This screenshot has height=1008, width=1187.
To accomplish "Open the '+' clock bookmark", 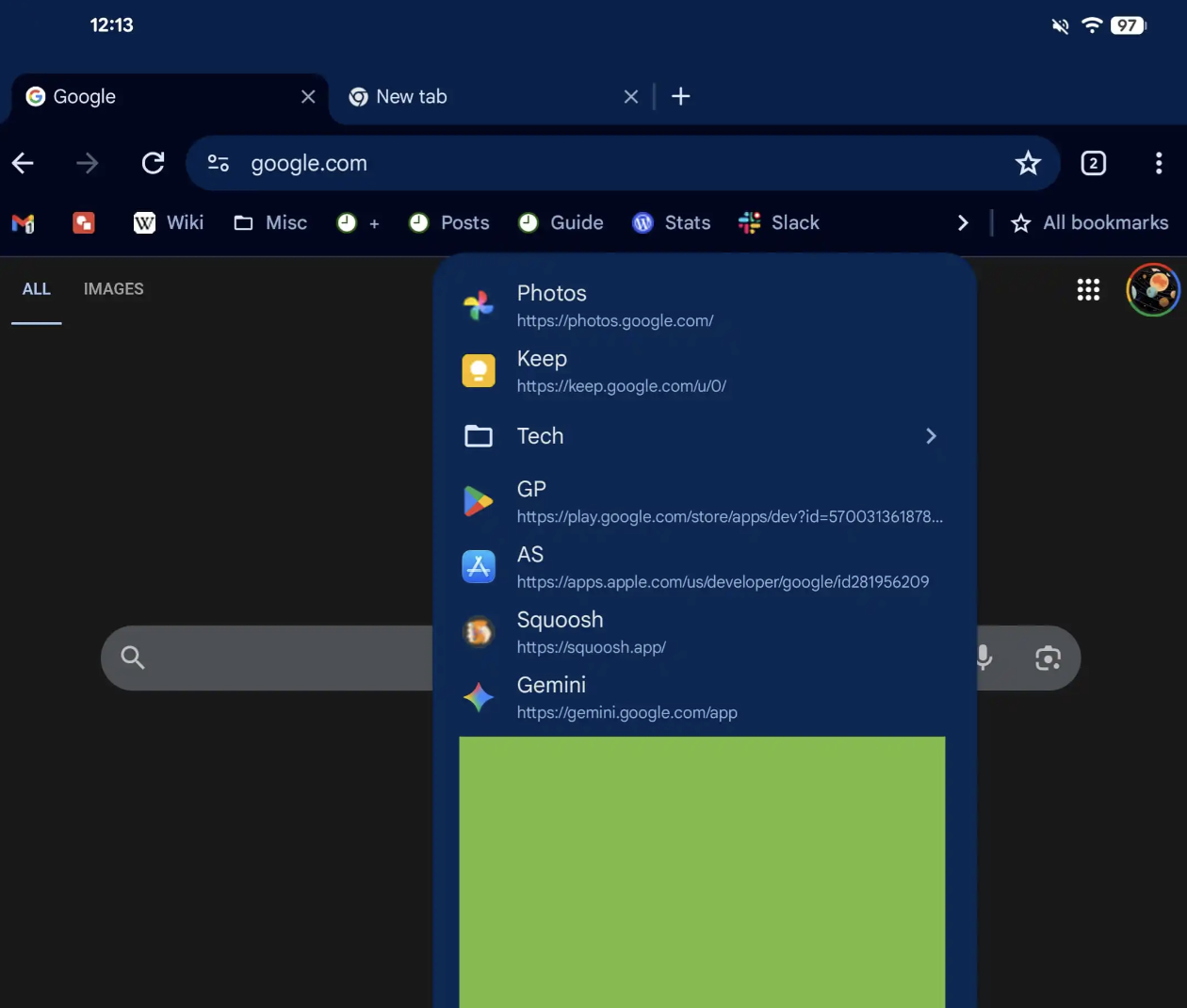I will (358, 222).
